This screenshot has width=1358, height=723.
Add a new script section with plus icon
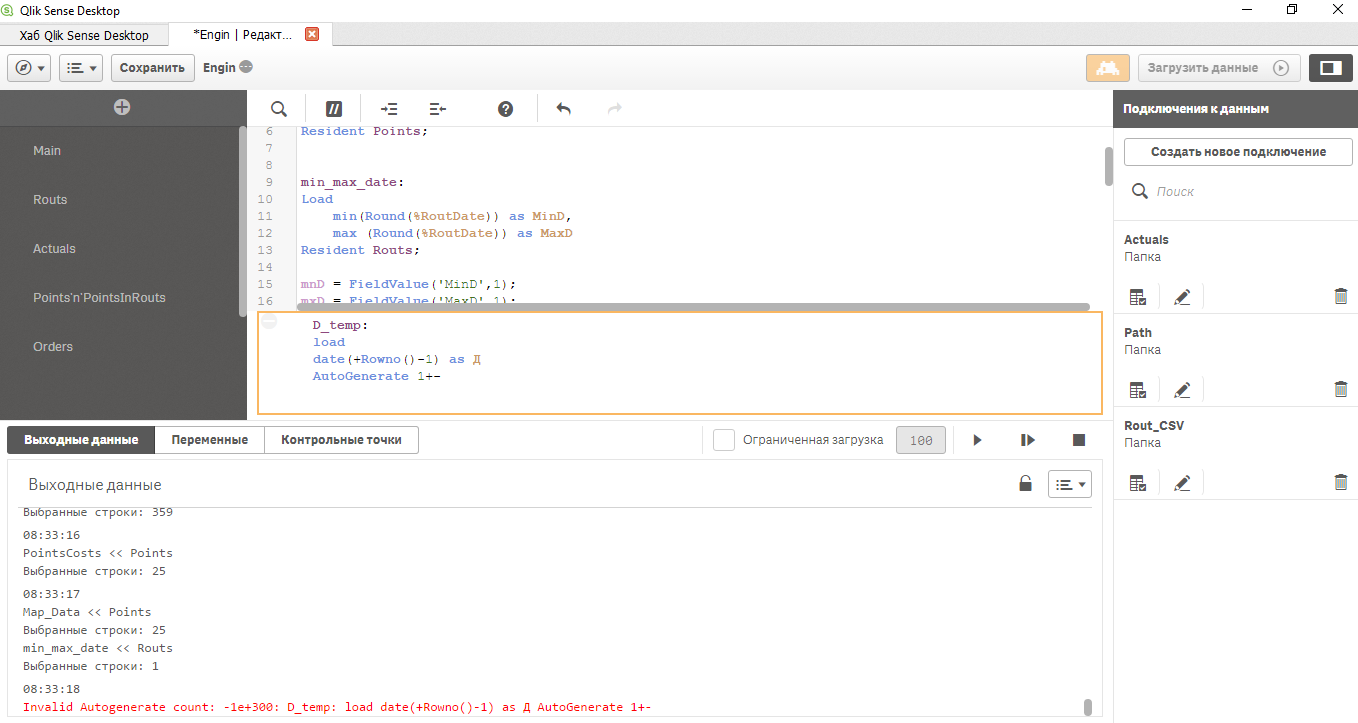122,107
